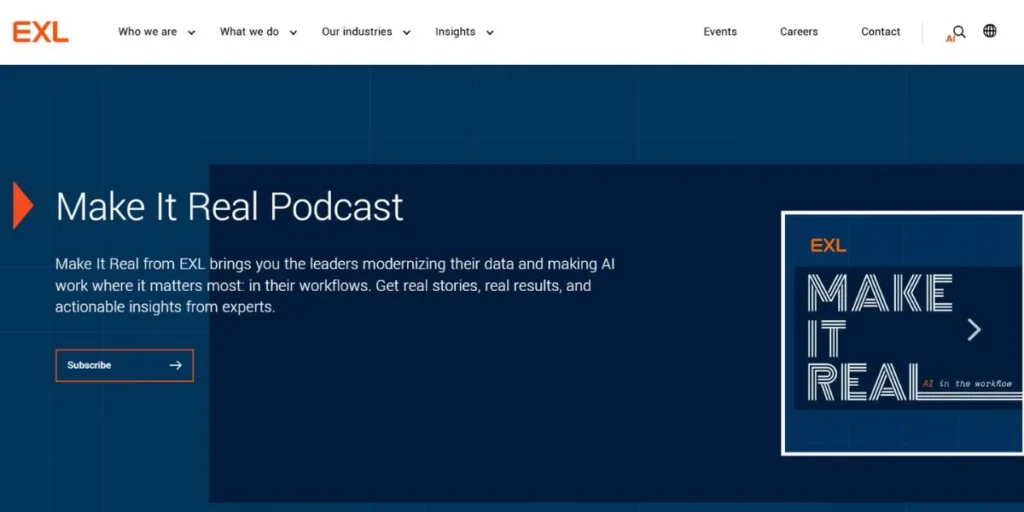Navigate to the Contact link
The width and height of the screenshot is (1024, 512).
[881, 32]
